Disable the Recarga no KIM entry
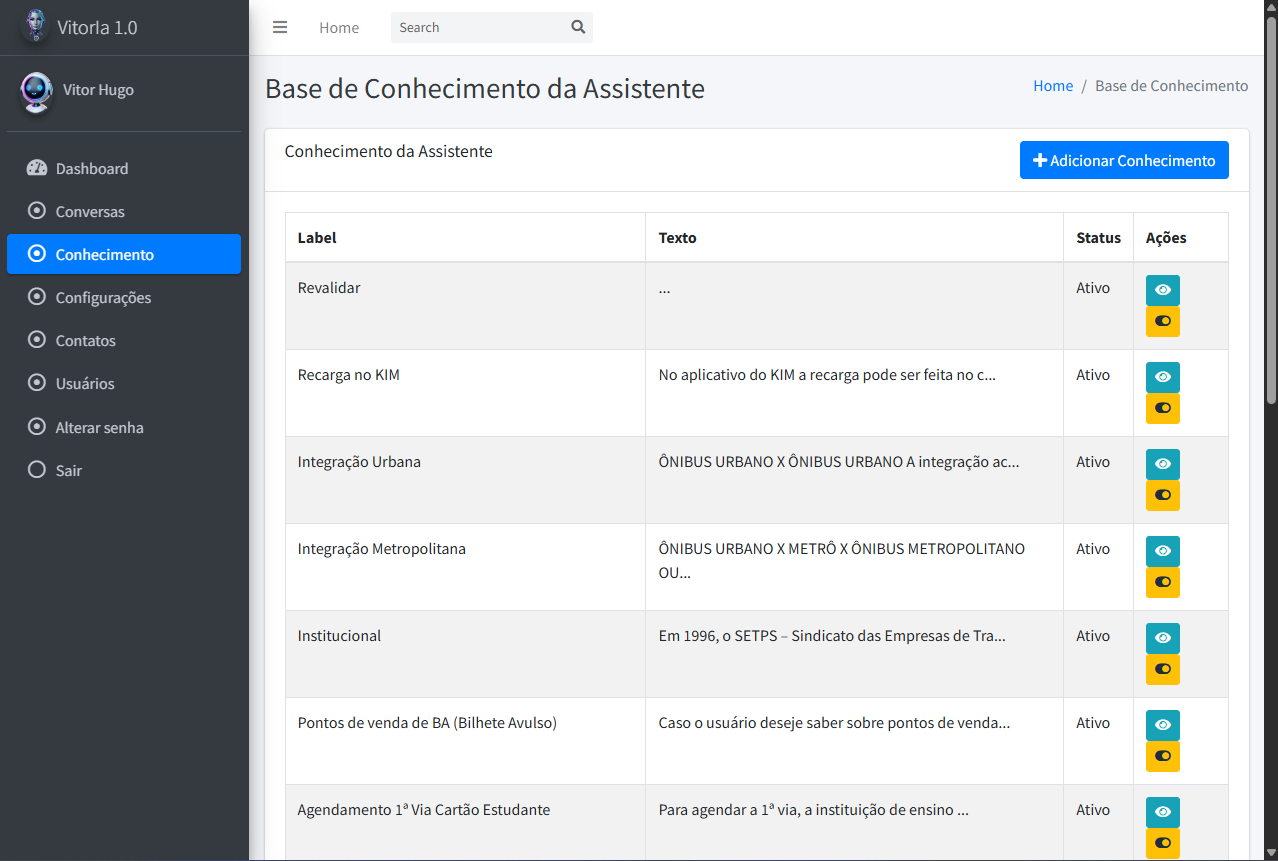1278x861 pixels. pyautogui.click(x=1162, y=409)
